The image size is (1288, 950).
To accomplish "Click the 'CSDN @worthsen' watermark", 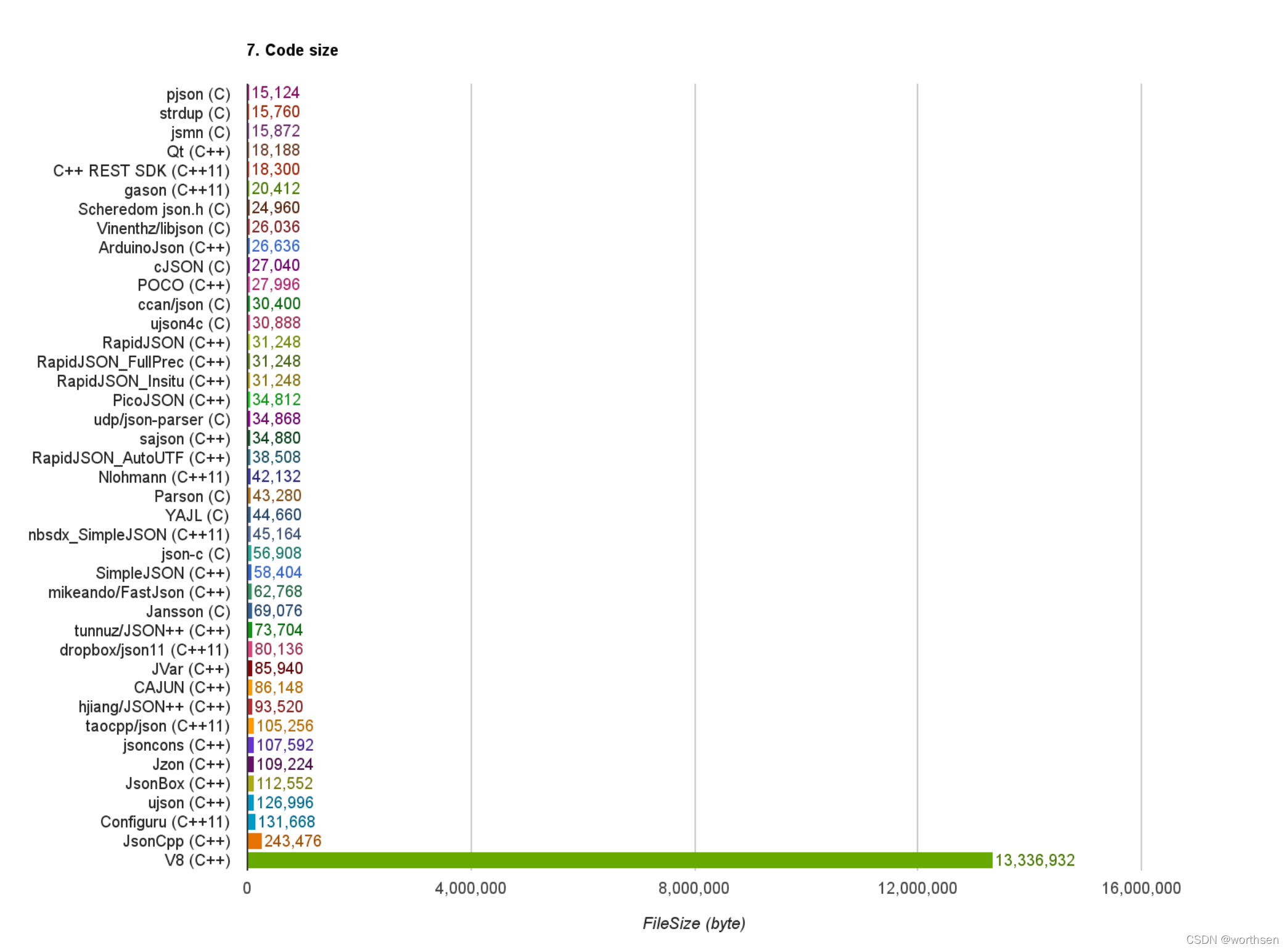I will (x=1232, y=940).
